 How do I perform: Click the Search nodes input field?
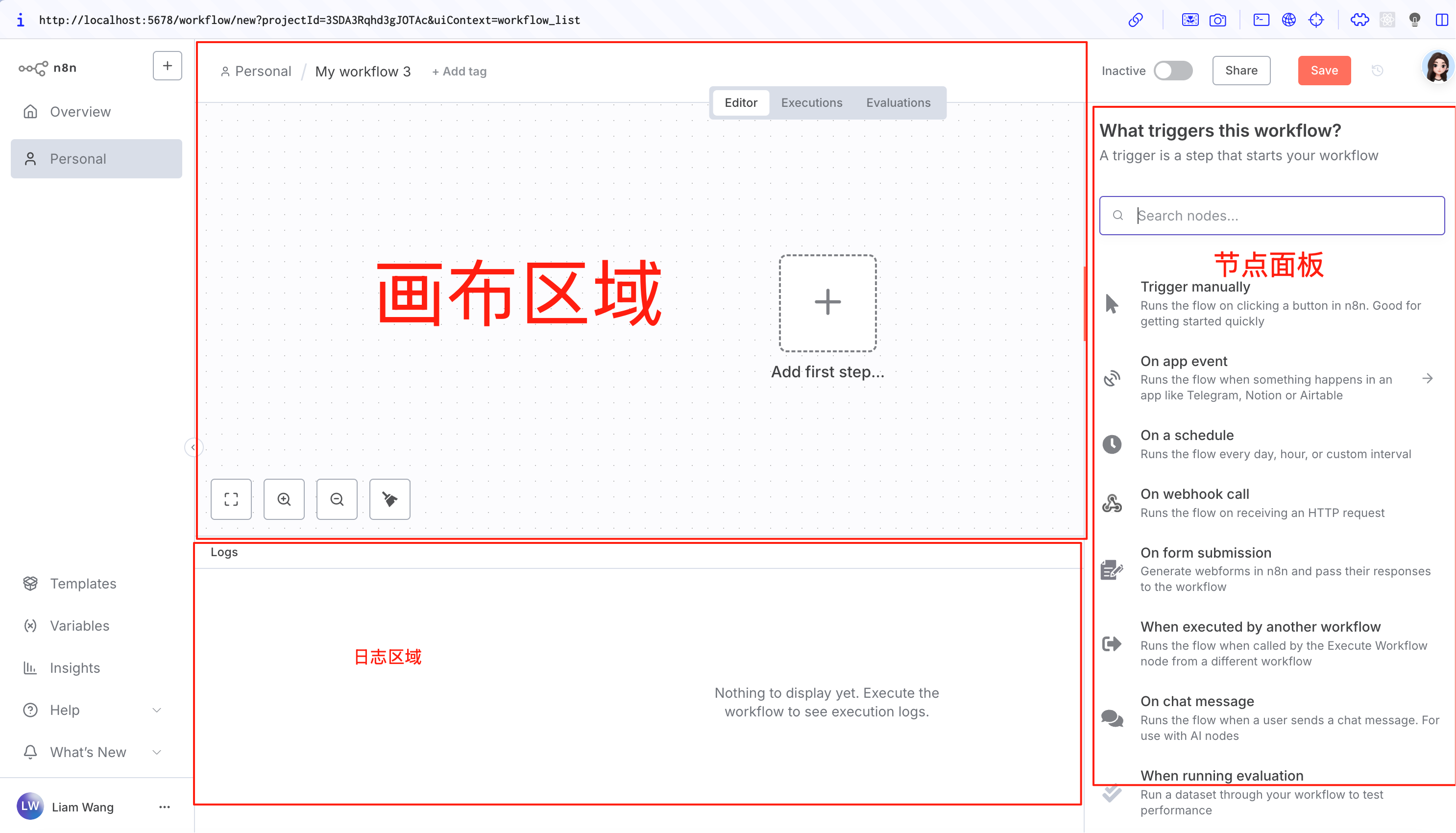1281,216
